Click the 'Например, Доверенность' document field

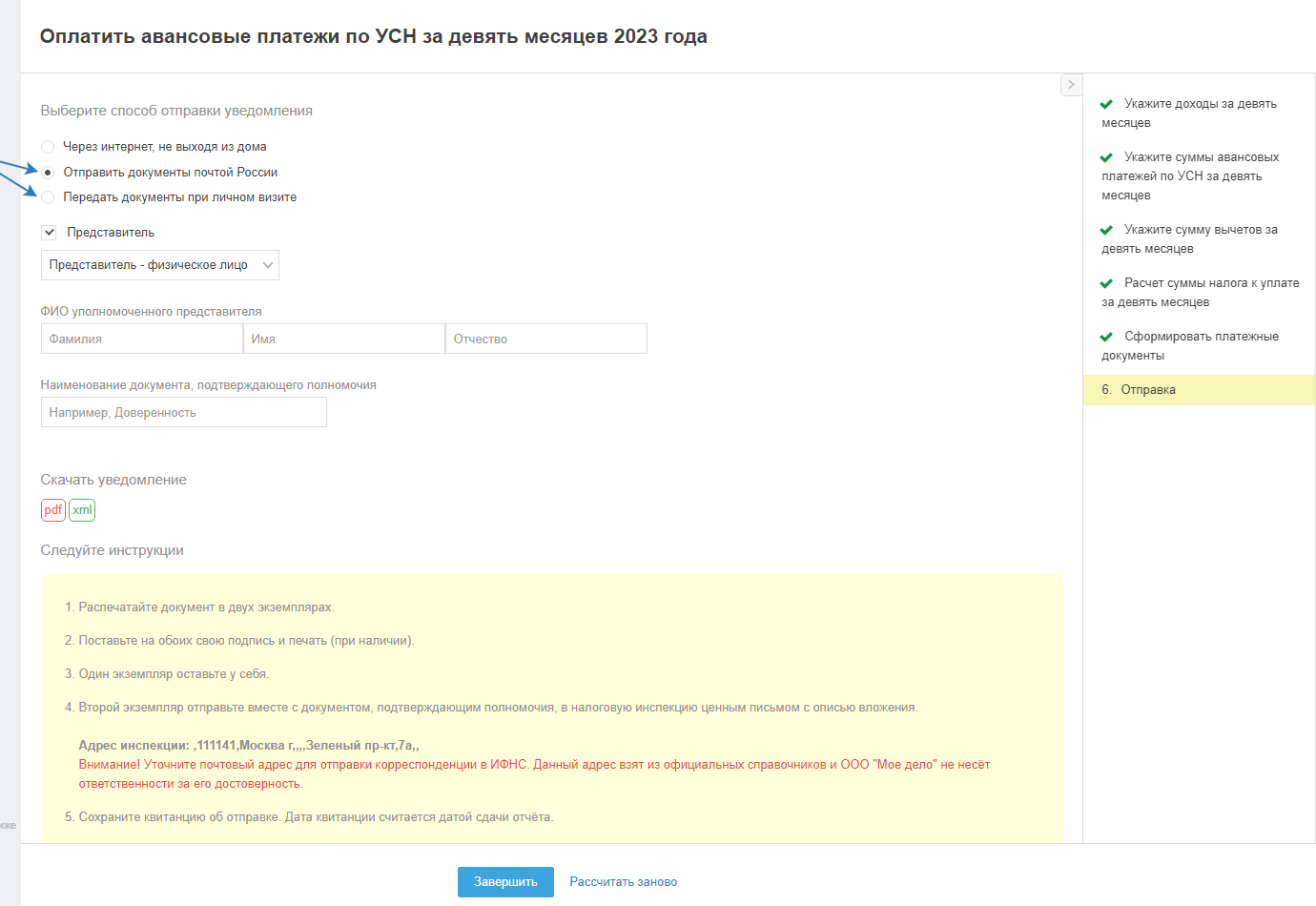pyautogui.click(x=183, y=412)
